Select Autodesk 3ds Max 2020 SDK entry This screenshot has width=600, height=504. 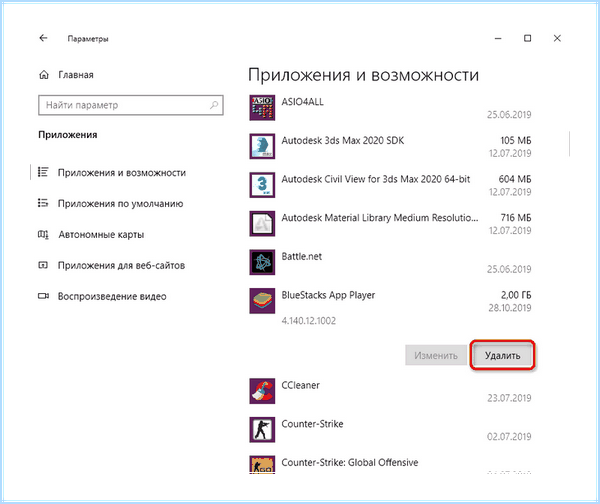click(x=342, y=140)
